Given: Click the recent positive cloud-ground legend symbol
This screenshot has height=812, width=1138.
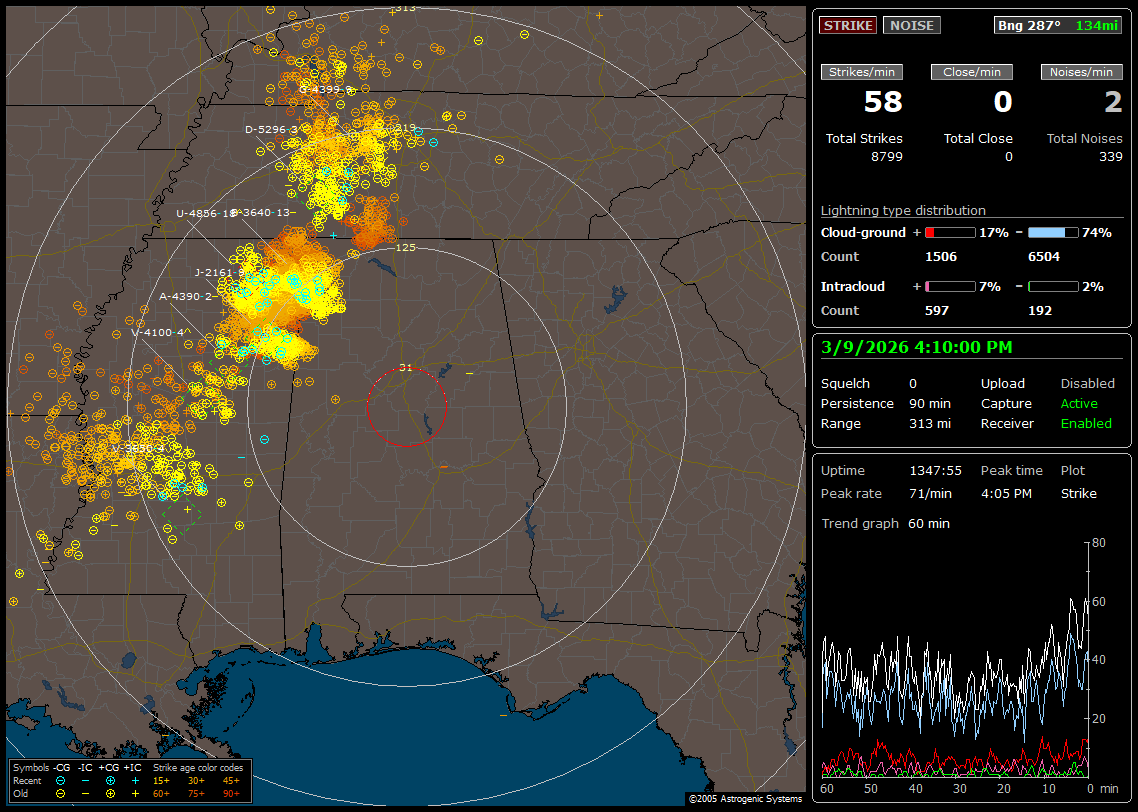Looking at the screenshot, I should (110, 780).
